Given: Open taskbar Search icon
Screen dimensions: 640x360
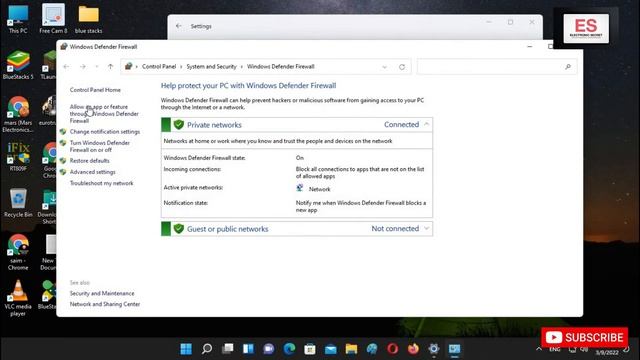Looking at the screenshot, I should (207, 349).
